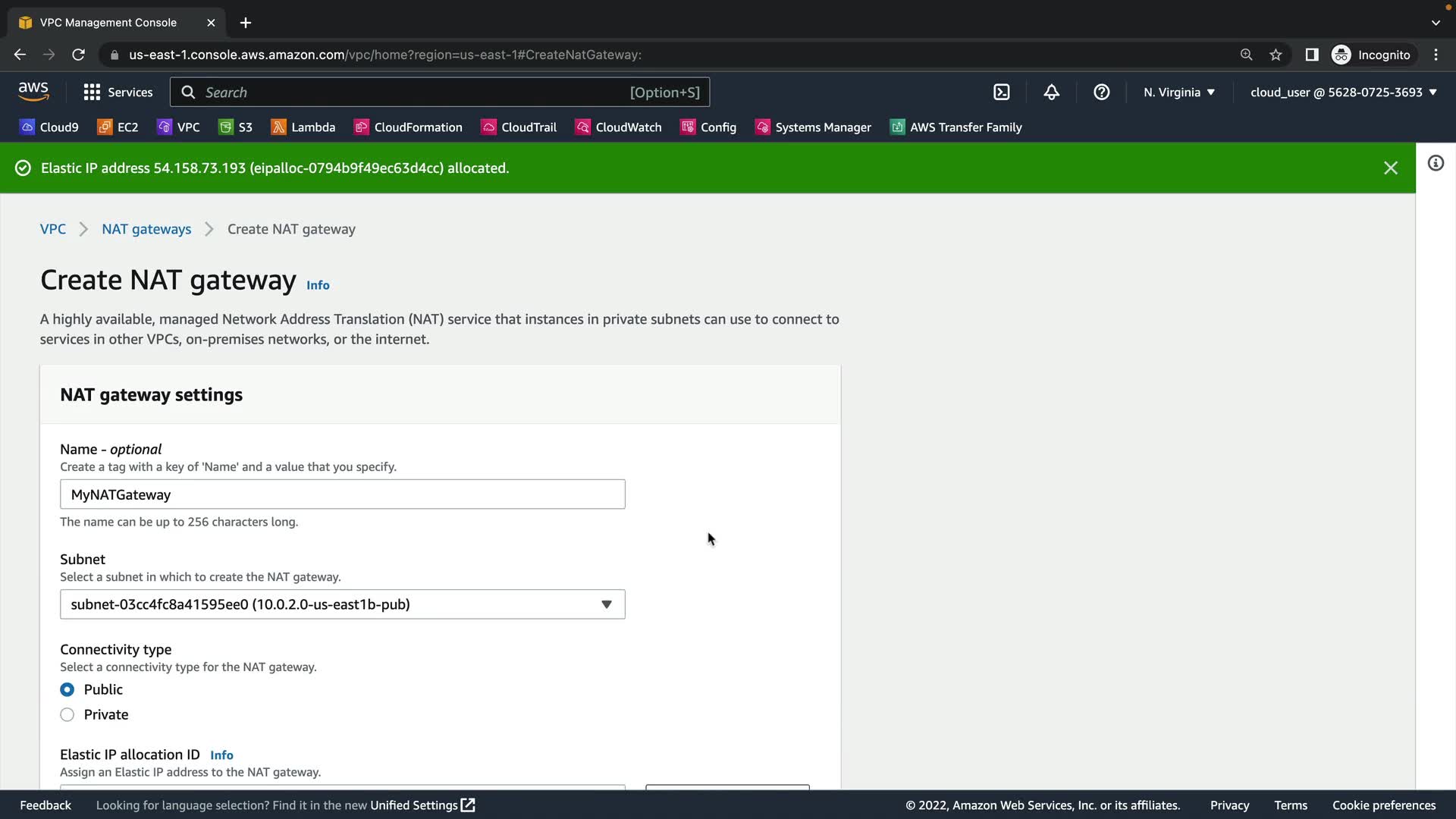This screenshot has width=1456, height=819.
Task: Switch to the VPC Management Console tab
Action: [x=108, y=23]
